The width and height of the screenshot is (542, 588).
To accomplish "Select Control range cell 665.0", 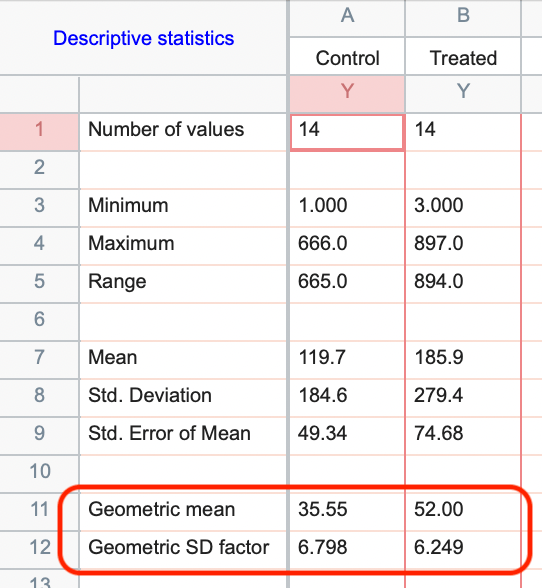I will pos(347,284).
